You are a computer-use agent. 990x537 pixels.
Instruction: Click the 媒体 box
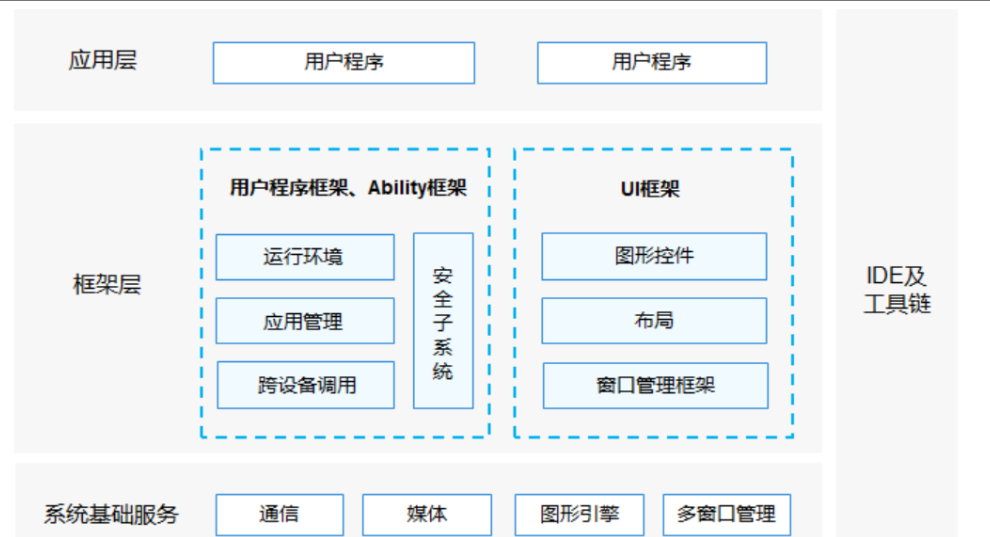[427, 515]
